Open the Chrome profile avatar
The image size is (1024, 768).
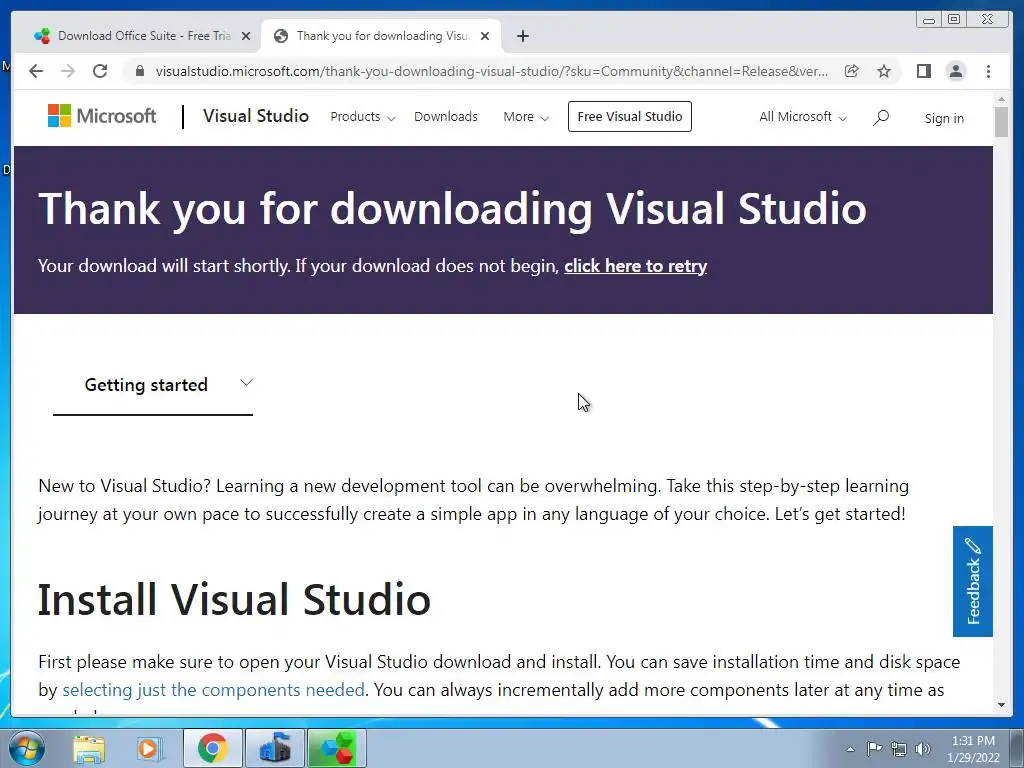955,71
